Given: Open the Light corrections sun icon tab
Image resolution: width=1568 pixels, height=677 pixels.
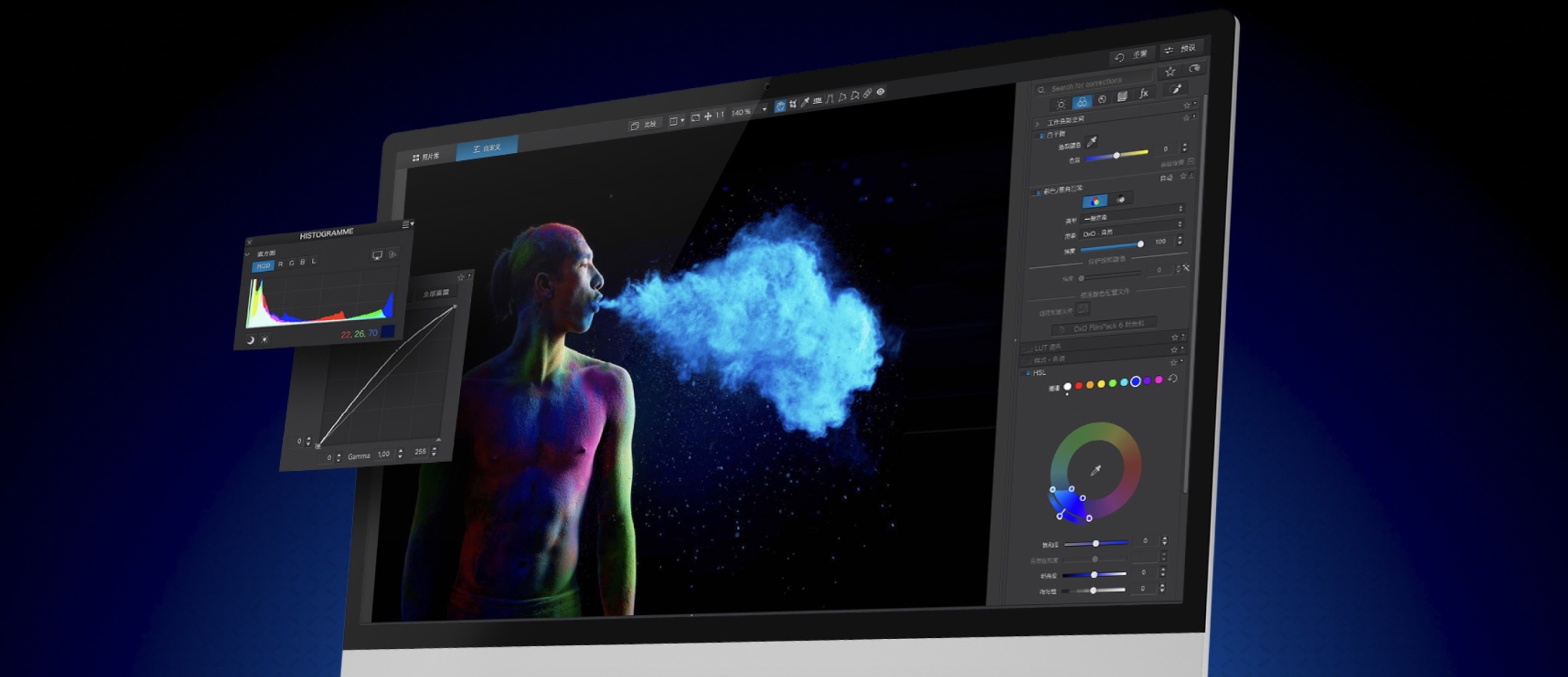Looking at the screenshot, I should click(1061, 105).
